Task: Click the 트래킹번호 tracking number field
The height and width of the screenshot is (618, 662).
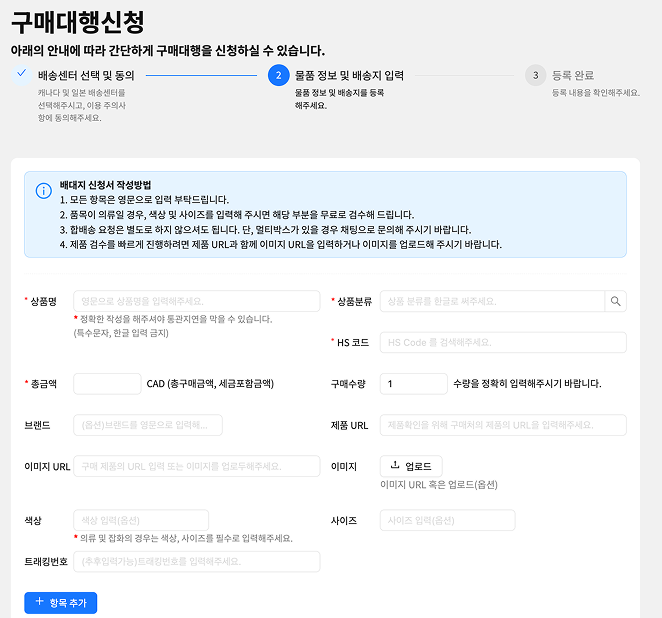Action: click(x=196, y=561)
